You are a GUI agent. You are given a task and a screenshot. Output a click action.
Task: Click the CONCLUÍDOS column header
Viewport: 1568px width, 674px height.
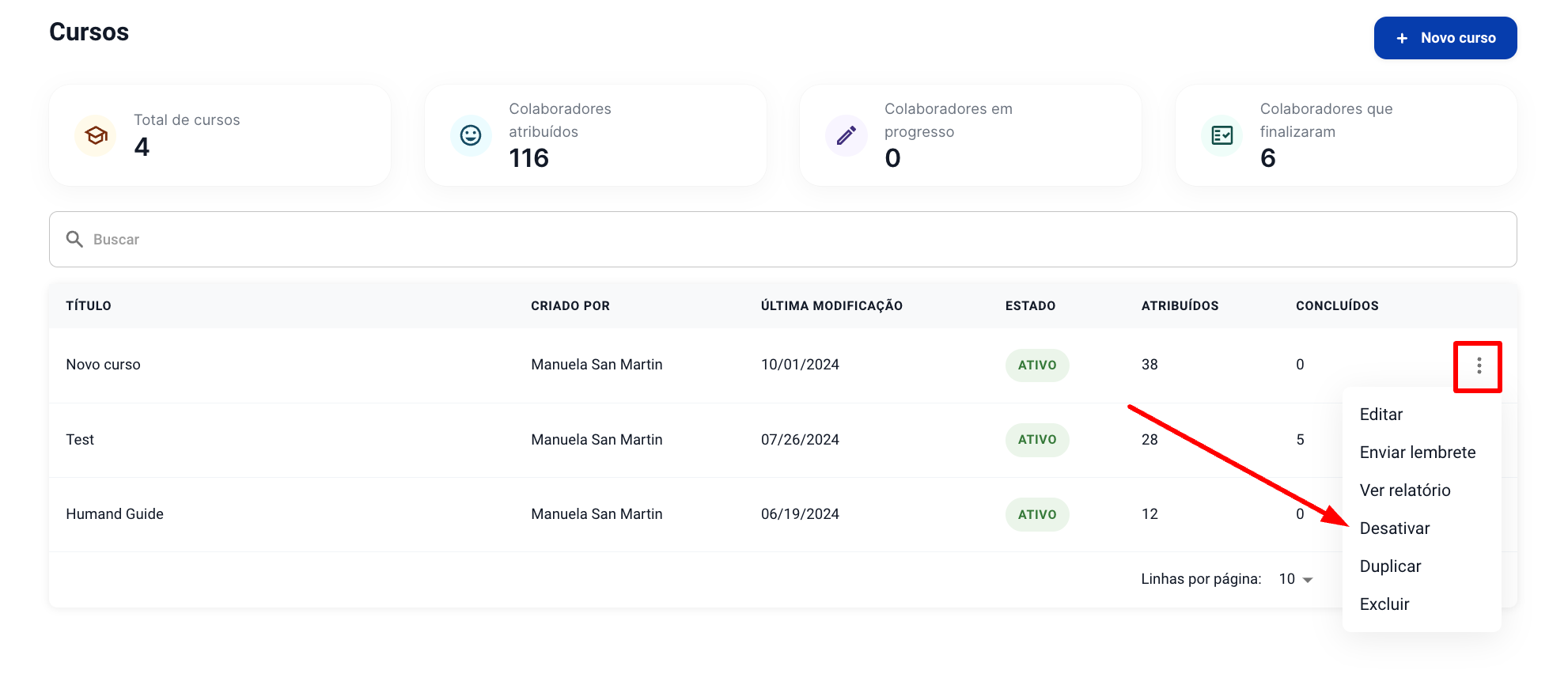click(1337, 306)
